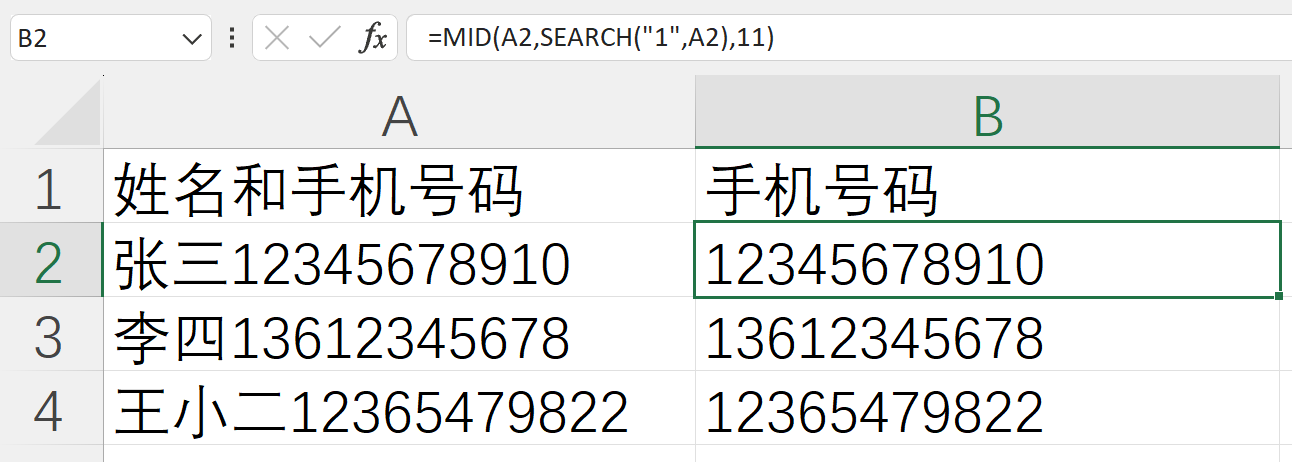Click cell B3 showing 13612345678

point(987,335)
